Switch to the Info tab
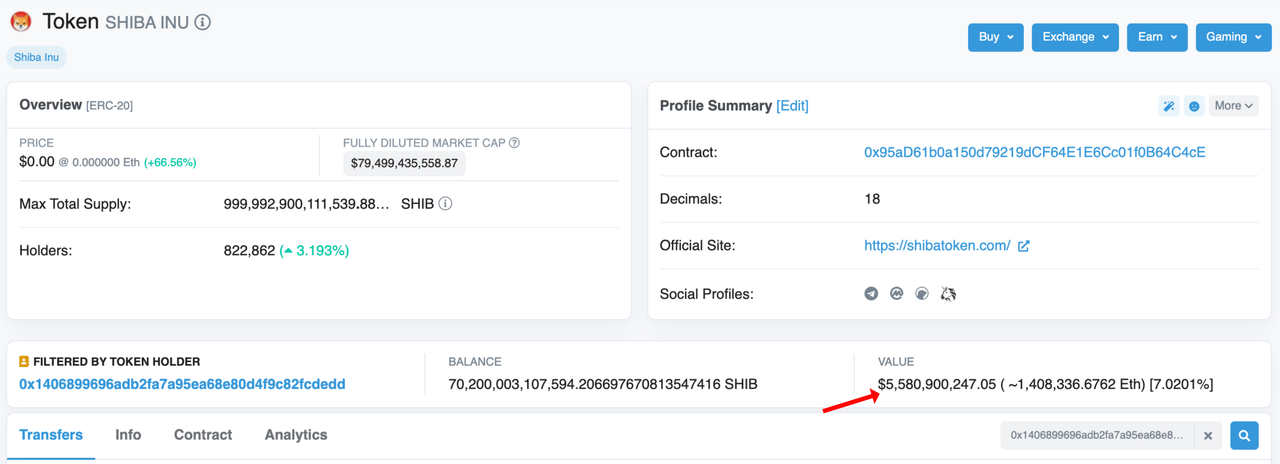Image resolution: width=1280 pixels, height=464 pixels. click(128, 435)
